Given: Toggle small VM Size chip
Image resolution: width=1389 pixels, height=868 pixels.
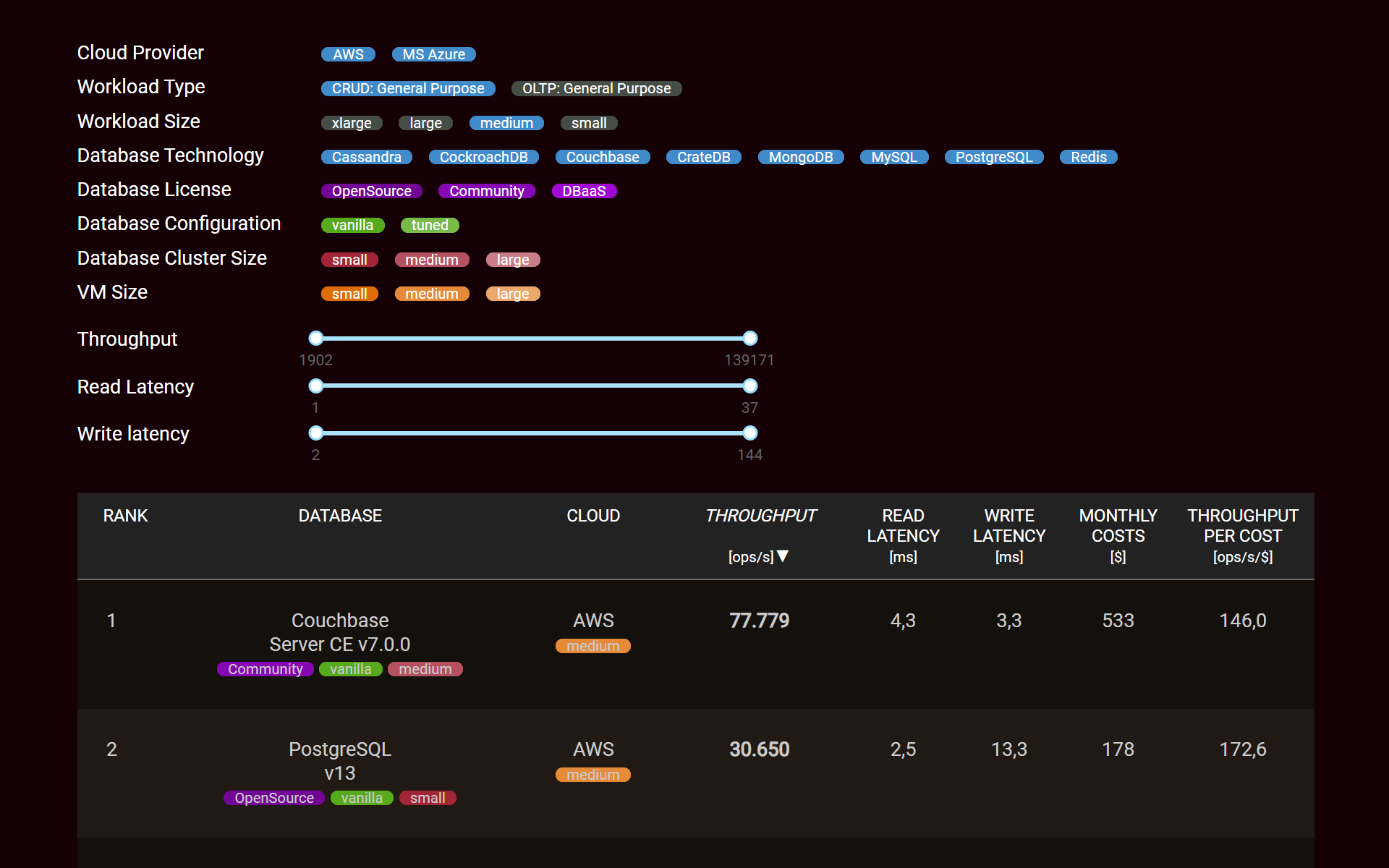Looking at the screenshot, I should coord(349,294).
